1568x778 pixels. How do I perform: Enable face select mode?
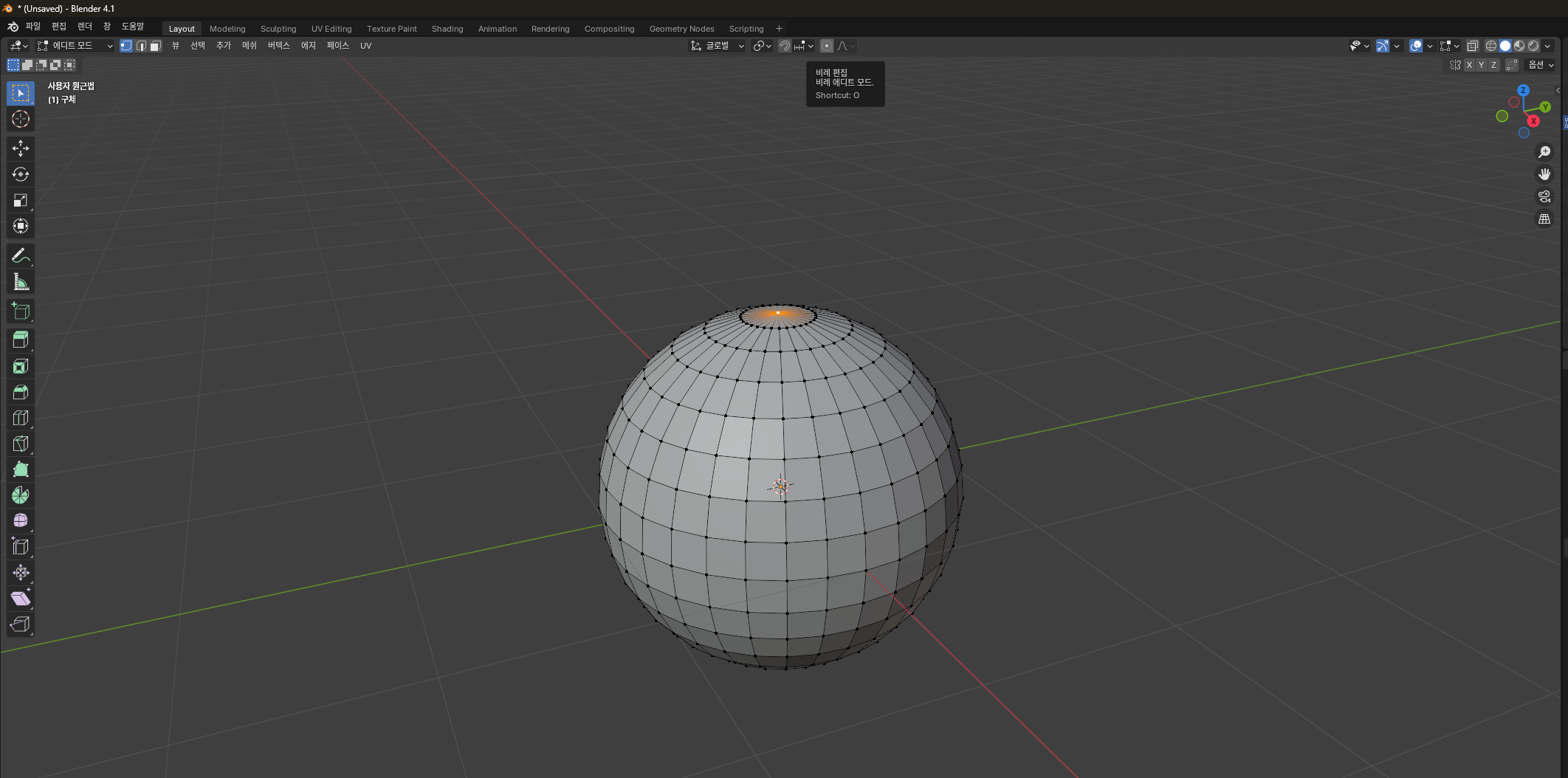click(156, 46)
